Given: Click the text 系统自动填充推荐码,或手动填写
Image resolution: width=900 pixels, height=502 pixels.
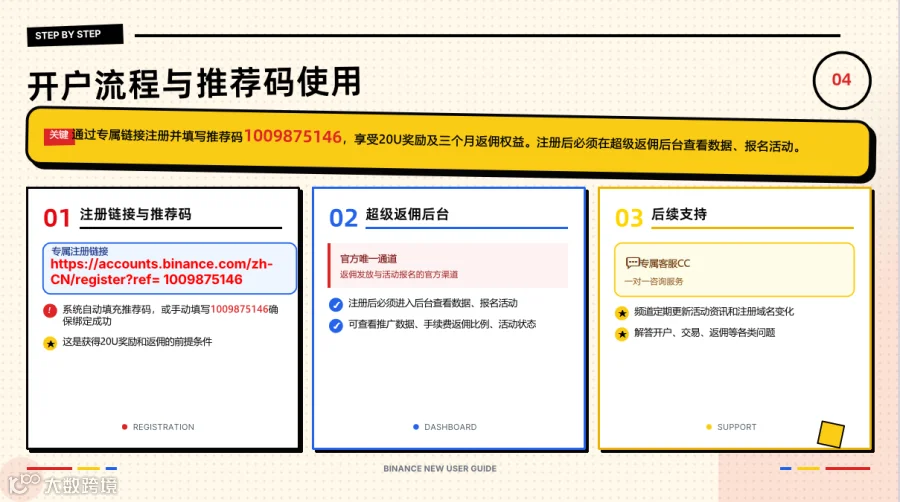Looking at the screenshot, I should (x=136, y=309).
